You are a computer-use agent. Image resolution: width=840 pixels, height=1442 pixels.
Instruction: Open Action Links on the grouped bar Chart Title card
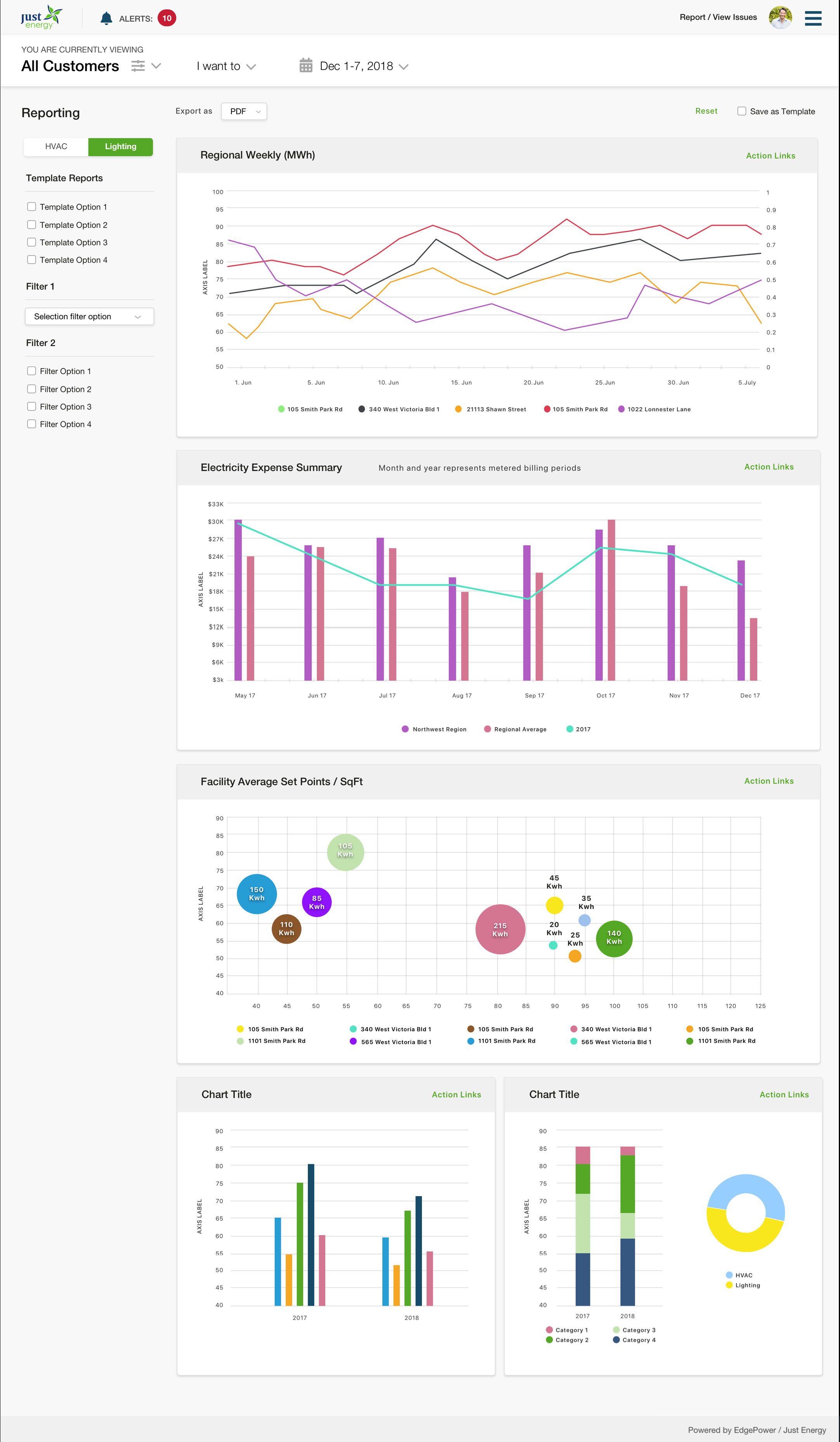click(456, 1095)
